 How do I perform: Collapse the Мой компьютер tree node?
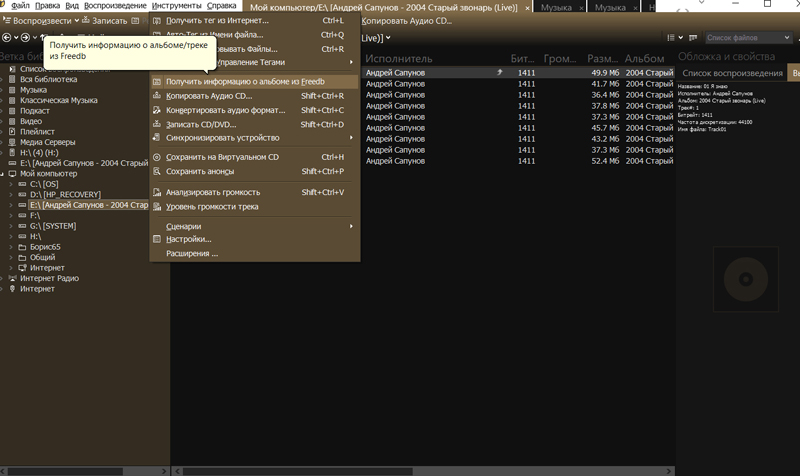click(x=2, y=174)
